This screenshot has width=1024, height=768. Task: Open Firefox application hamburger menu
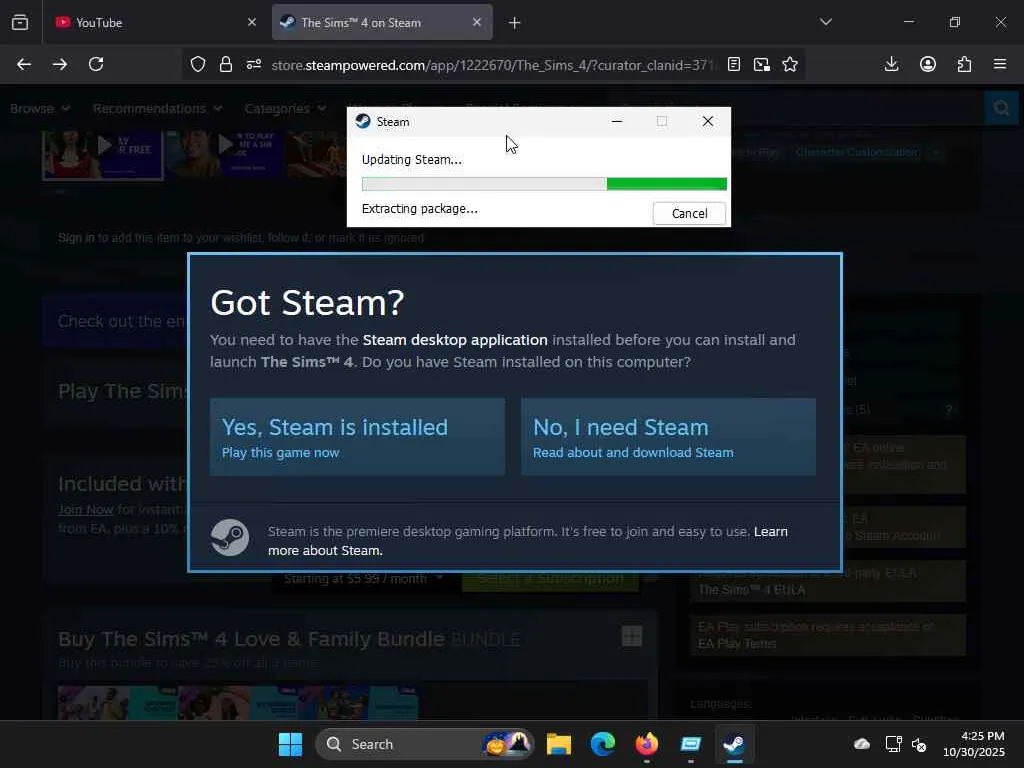[x=1000, y=64]
